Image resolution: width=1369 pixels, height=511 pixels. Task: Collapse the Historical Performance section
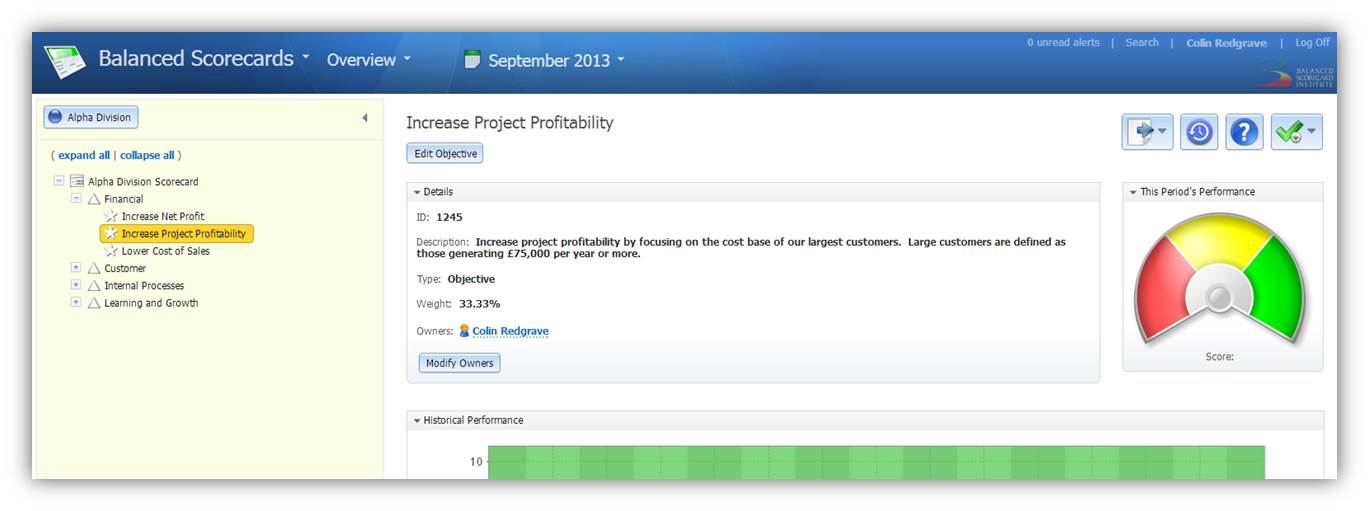tap(417, 421)
